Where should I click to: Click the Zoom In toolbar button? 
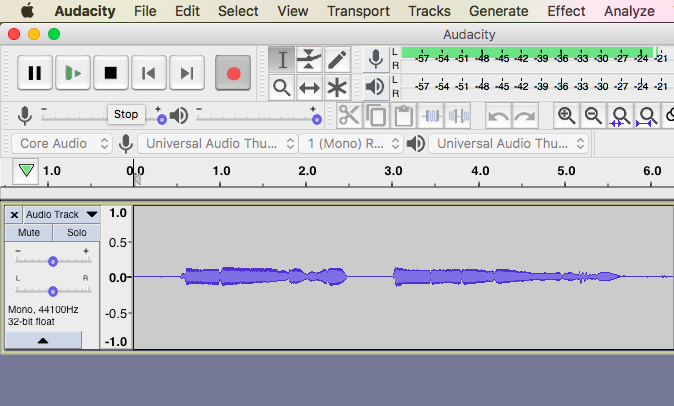(566, 115)
